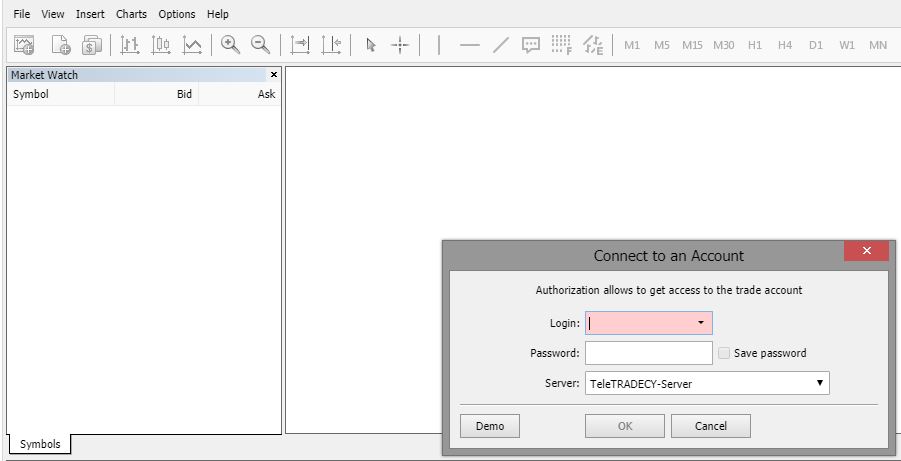Switch to candlestick chart view
The image size is (901, 461).
161,45
